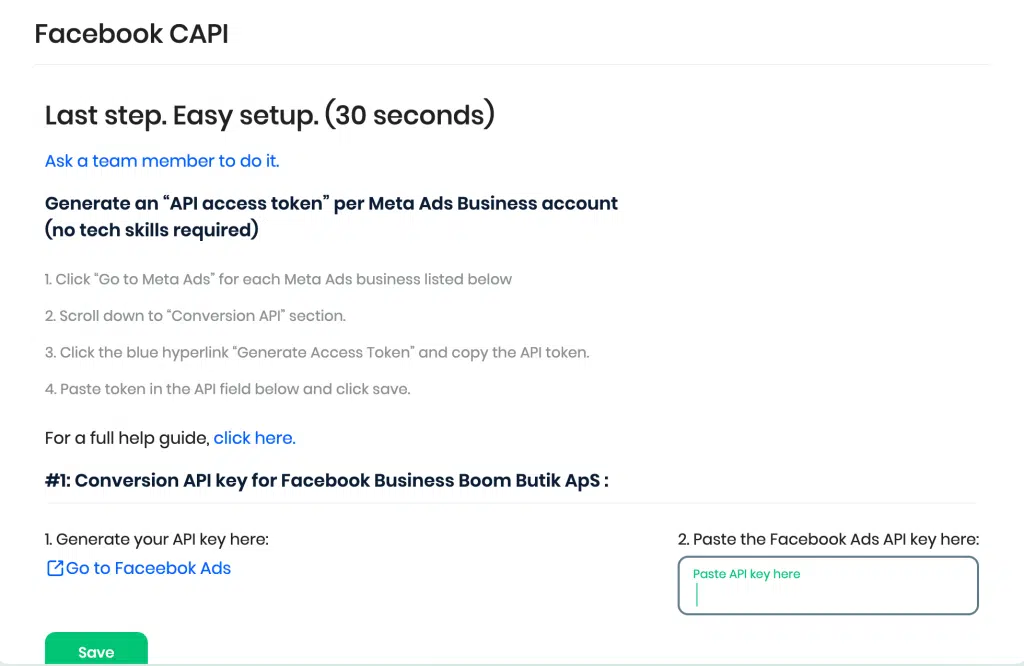The height and width of the screenshot is (666, 1024).
Task: Click the Generate your API key here label
Action: click(157, 539)
